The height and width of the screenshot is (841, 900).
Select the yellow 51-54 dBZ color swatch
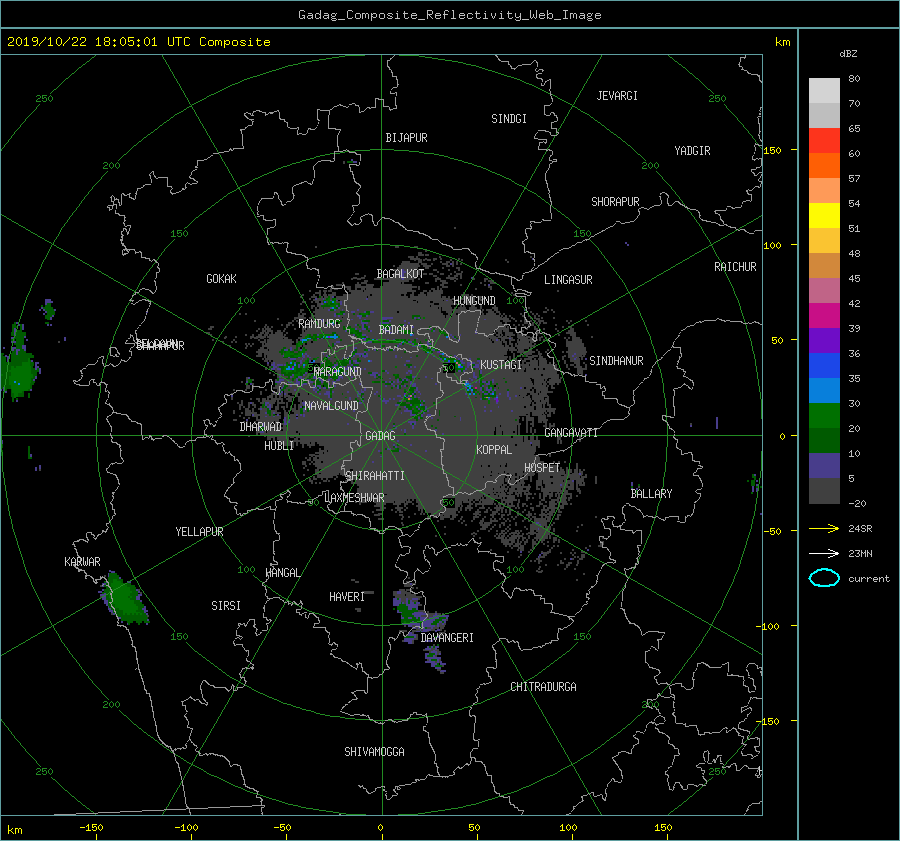(824, 216)
